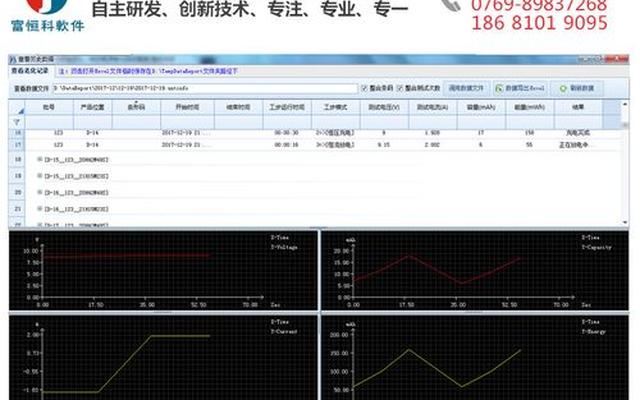The width and height of the screenshot is (640, 400).
Task: Sort by the energy (mWh) column header
Action: click(x=530, y=107)
